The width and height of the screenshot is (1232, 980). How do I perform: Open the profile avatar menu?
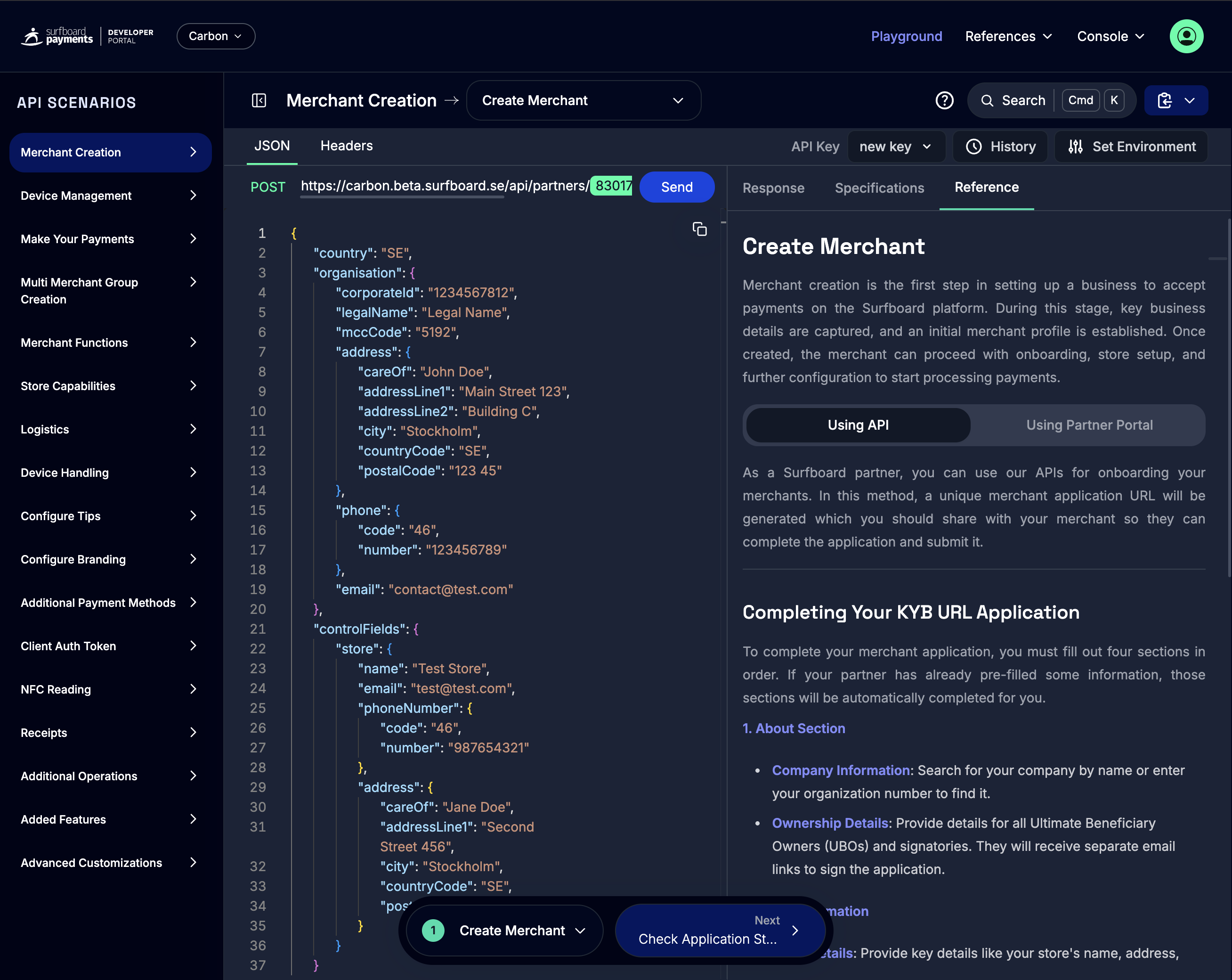1186,36
